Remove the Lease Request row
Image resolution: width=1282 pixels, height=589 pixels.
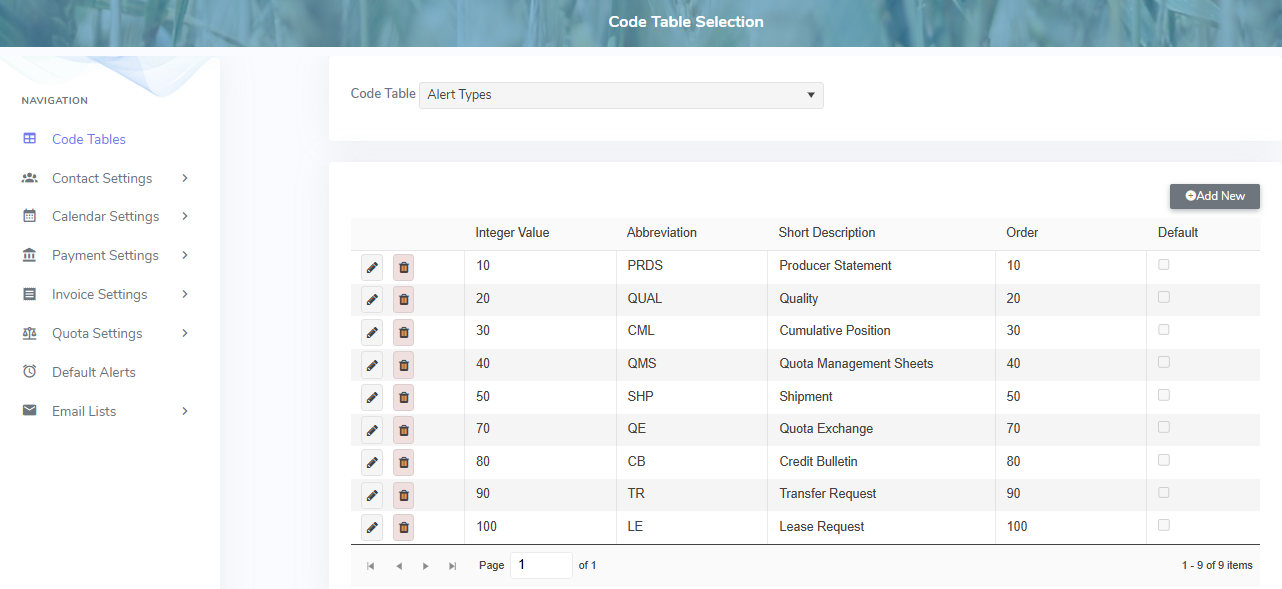coord(402,527)
